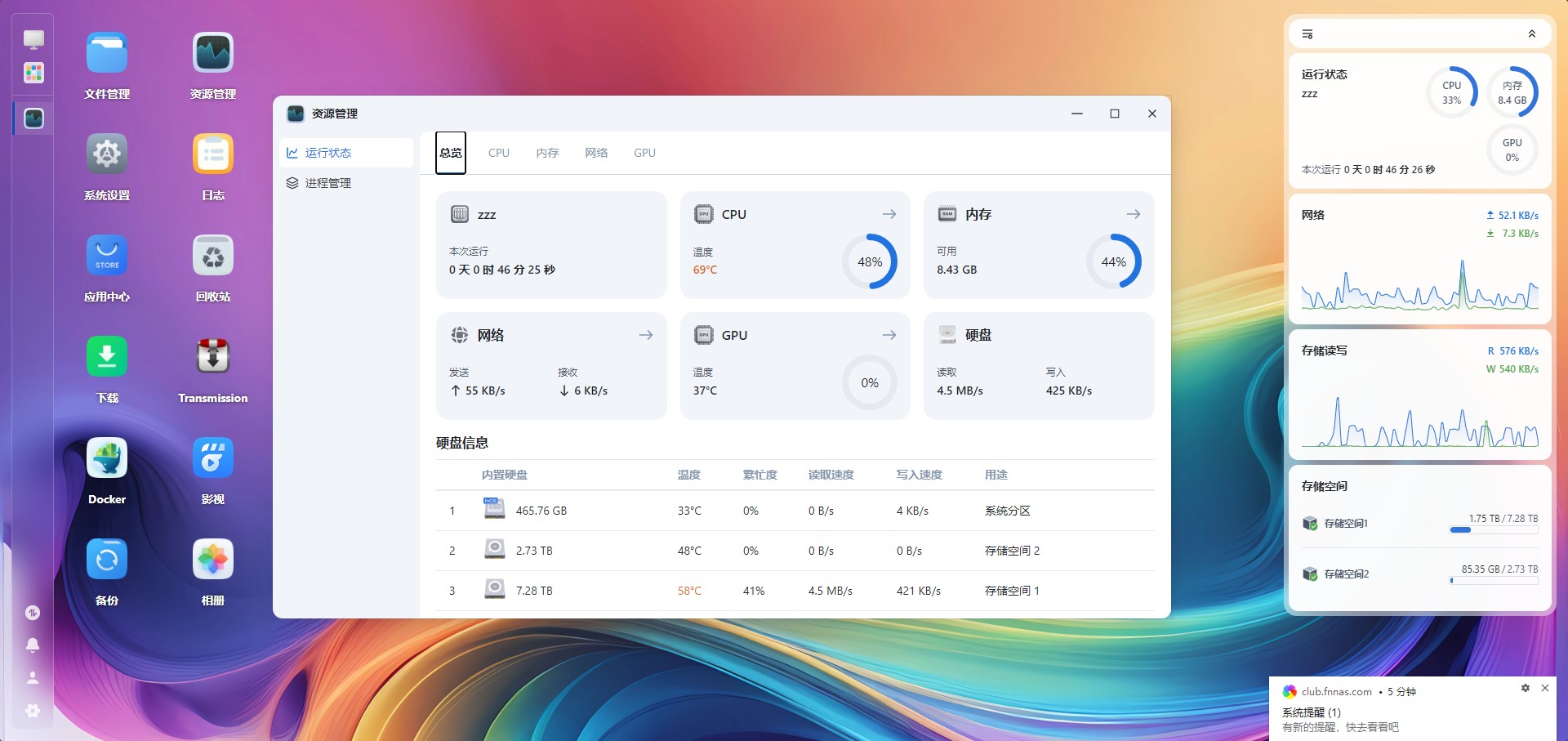Image resolution: width=1568 pixels, height=741 pixels.
Task: Expand the 网络 card details arrow
Action: click(645, 335)
